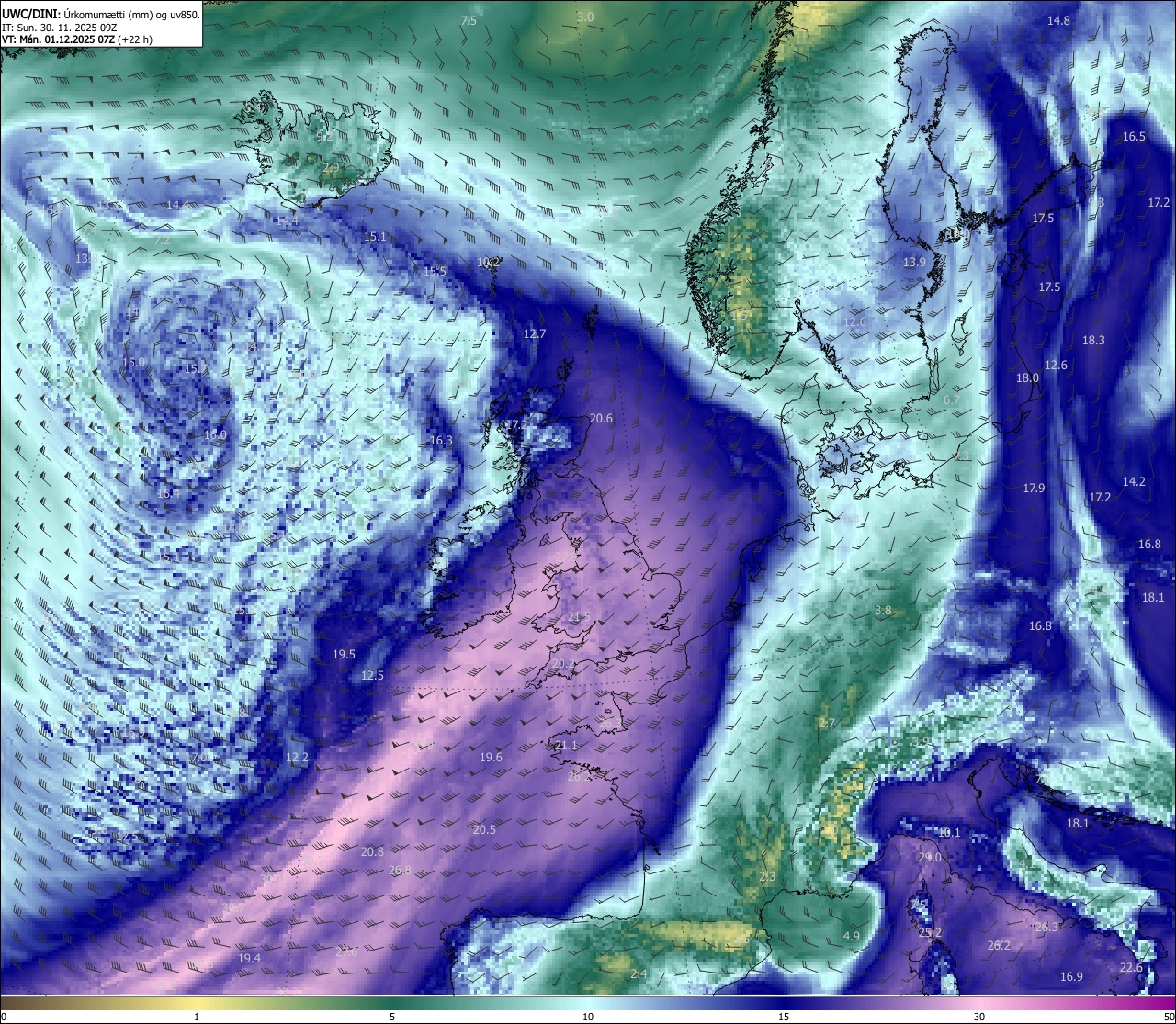Screen dimensions: 1176x1024
Task: Click the 20.5 value in Bay of Biscay
Action: [484, 829]
